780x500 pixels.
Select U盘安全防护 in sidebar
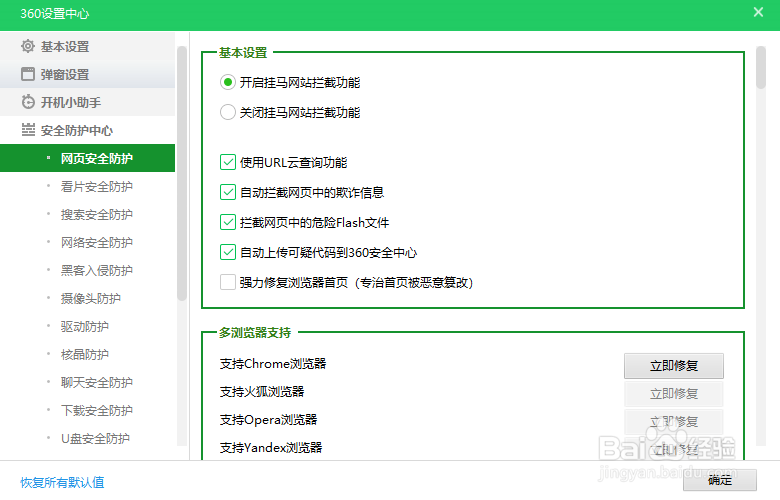[x=88, y=438]
